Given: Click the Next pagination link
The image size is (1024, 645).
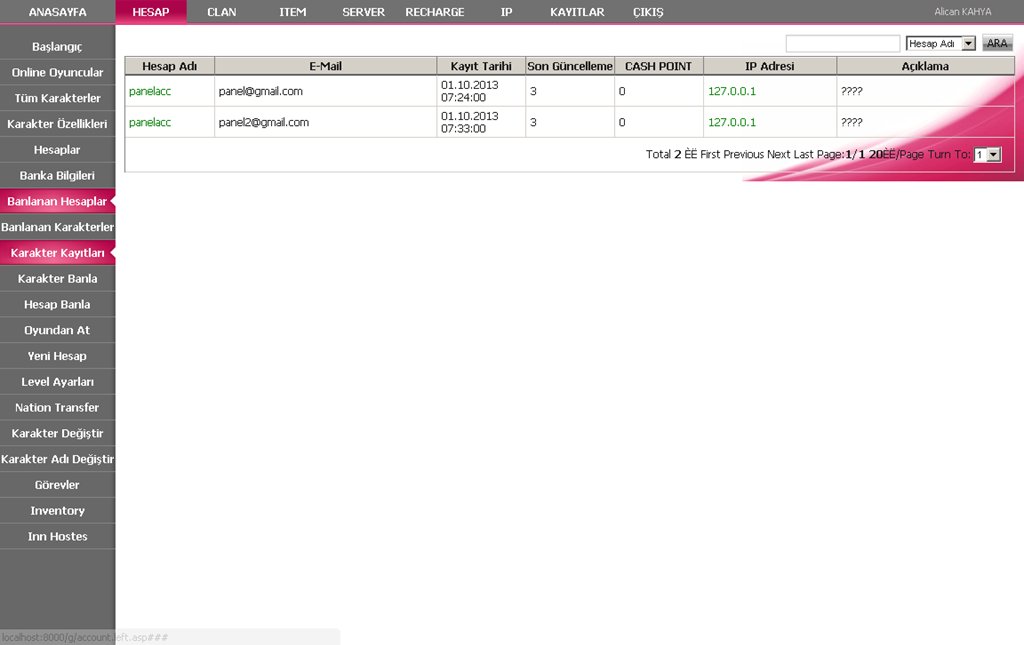Looking at the screenshot, I should click(x=778, y=154).
